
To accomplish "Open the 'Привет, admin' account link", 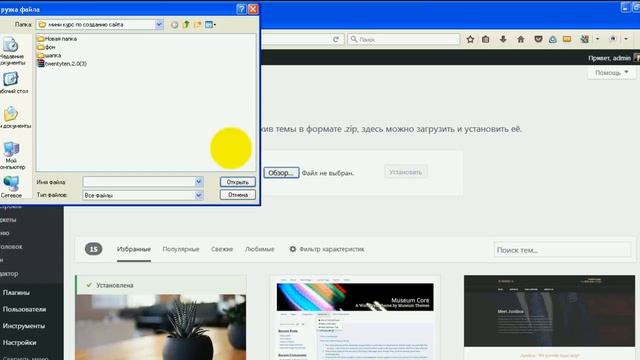I will [x=609, y=58].
